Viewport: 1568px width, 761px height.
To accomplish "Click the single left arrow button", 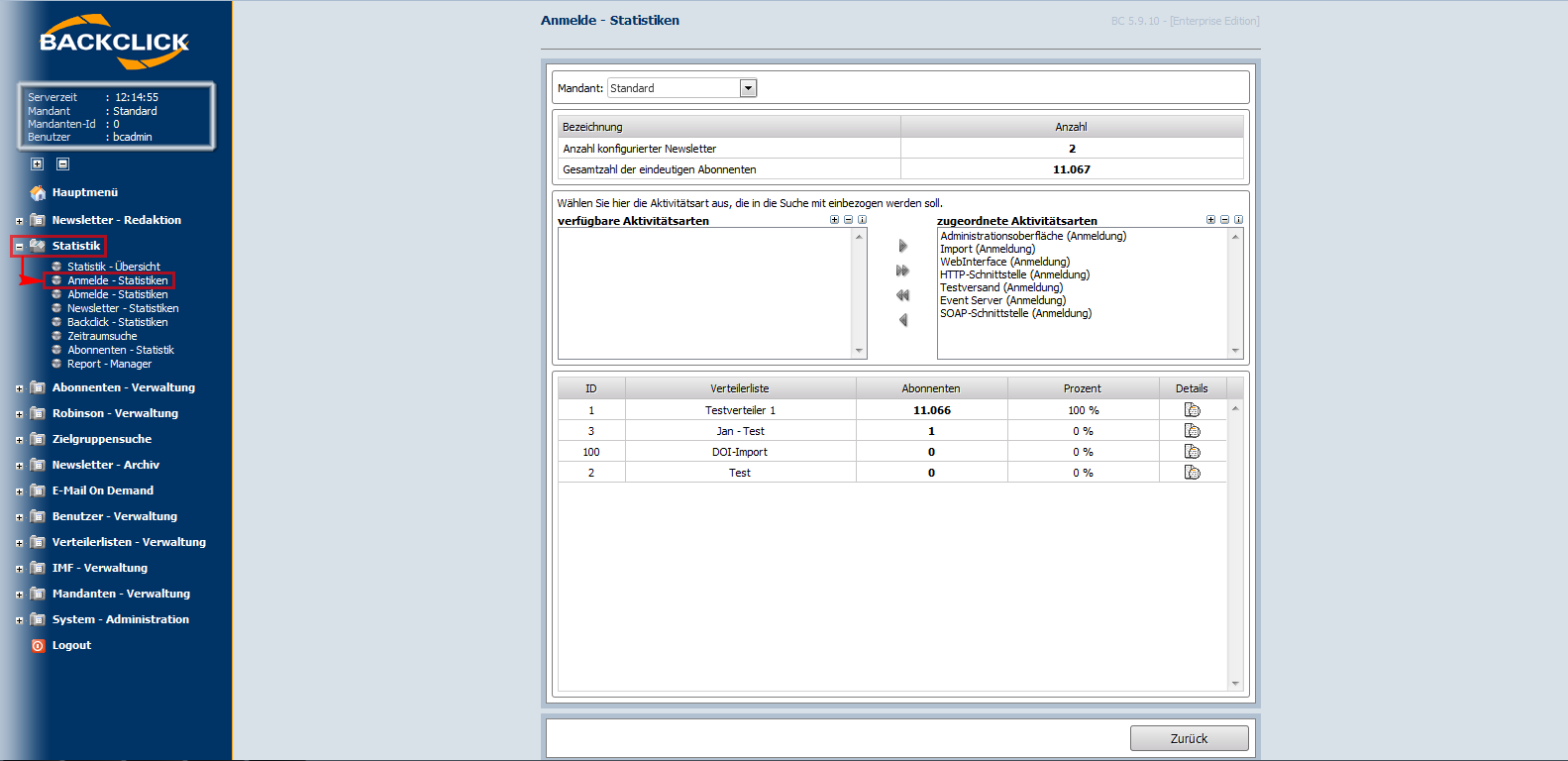I will (902, 320).
